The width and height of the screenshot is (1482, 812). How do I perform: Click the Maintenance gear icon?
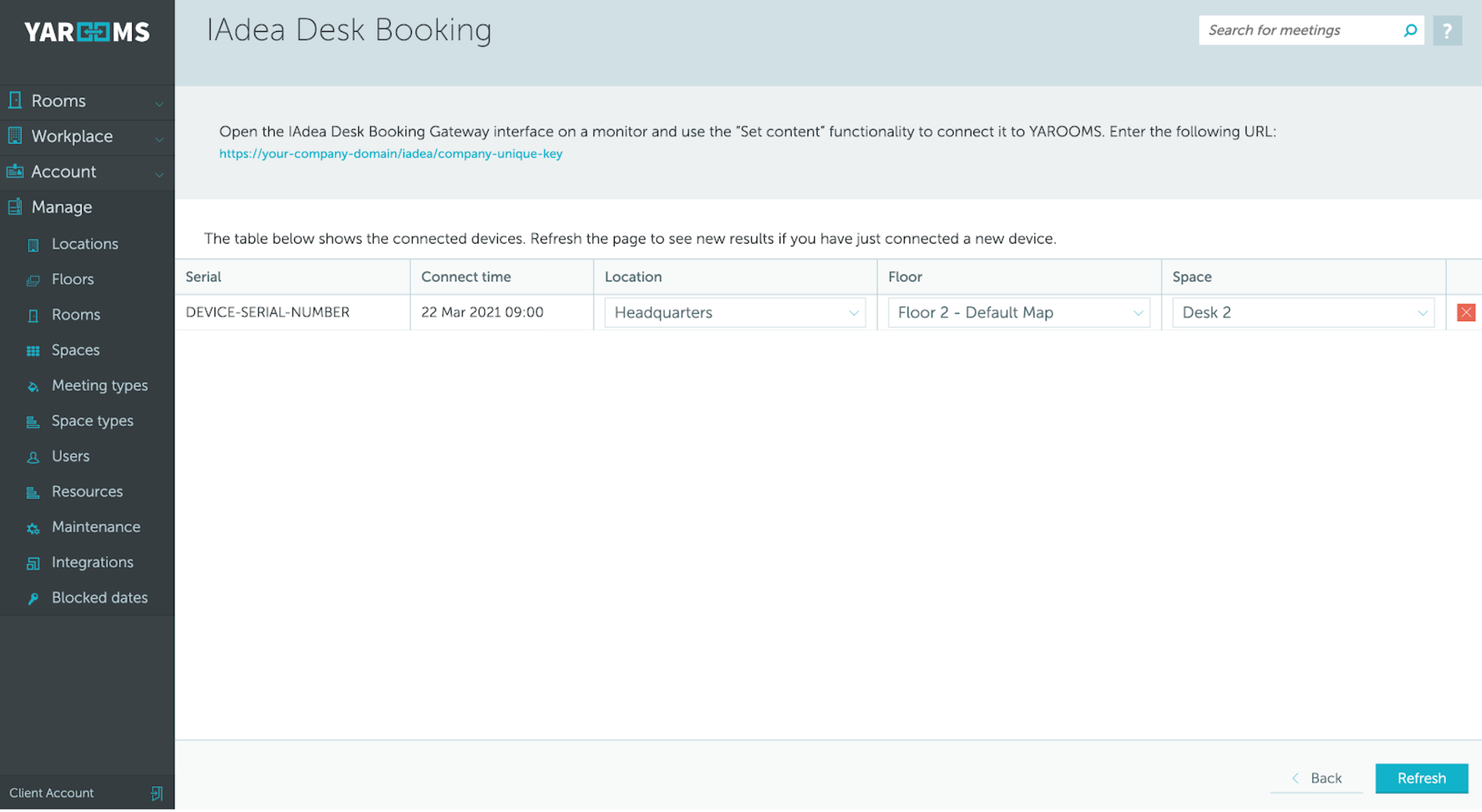click(x=33, y=528)
